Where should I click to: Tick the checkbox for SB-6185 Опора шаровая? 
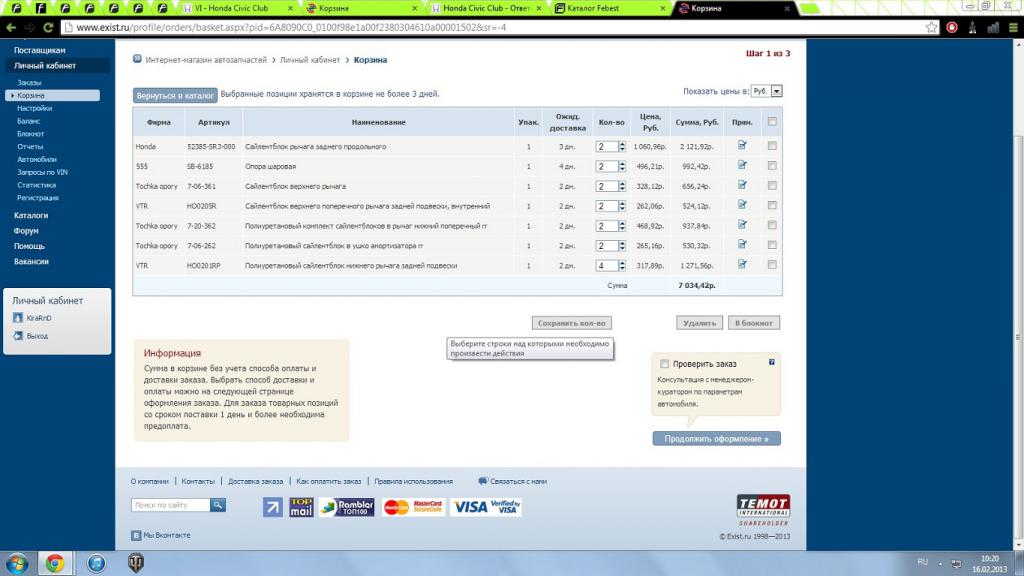772,166
